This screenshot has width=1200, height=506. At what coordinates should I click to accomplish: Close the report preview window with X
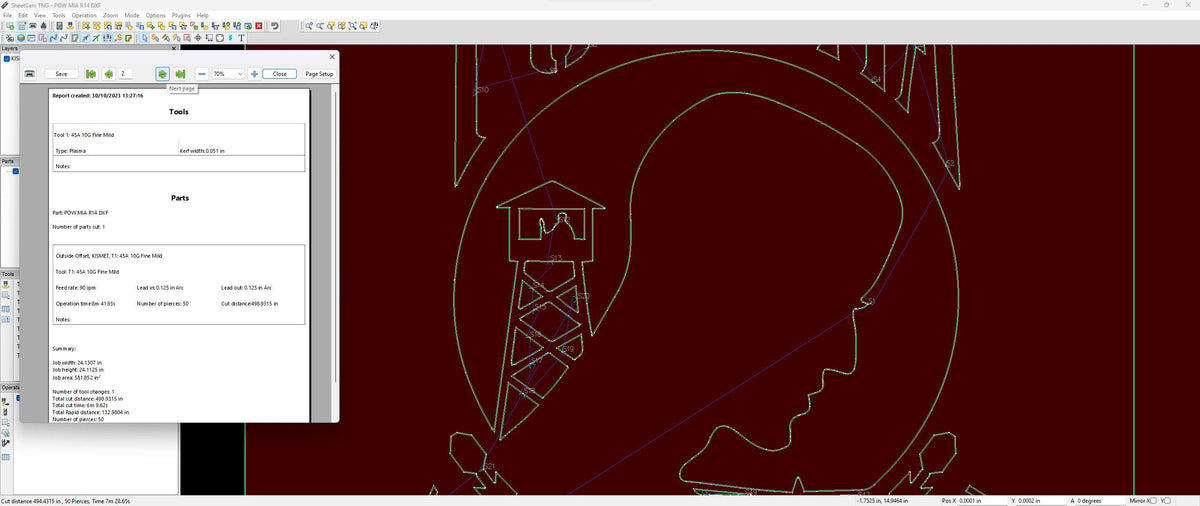pyautogui.click(x=332, y=57)
